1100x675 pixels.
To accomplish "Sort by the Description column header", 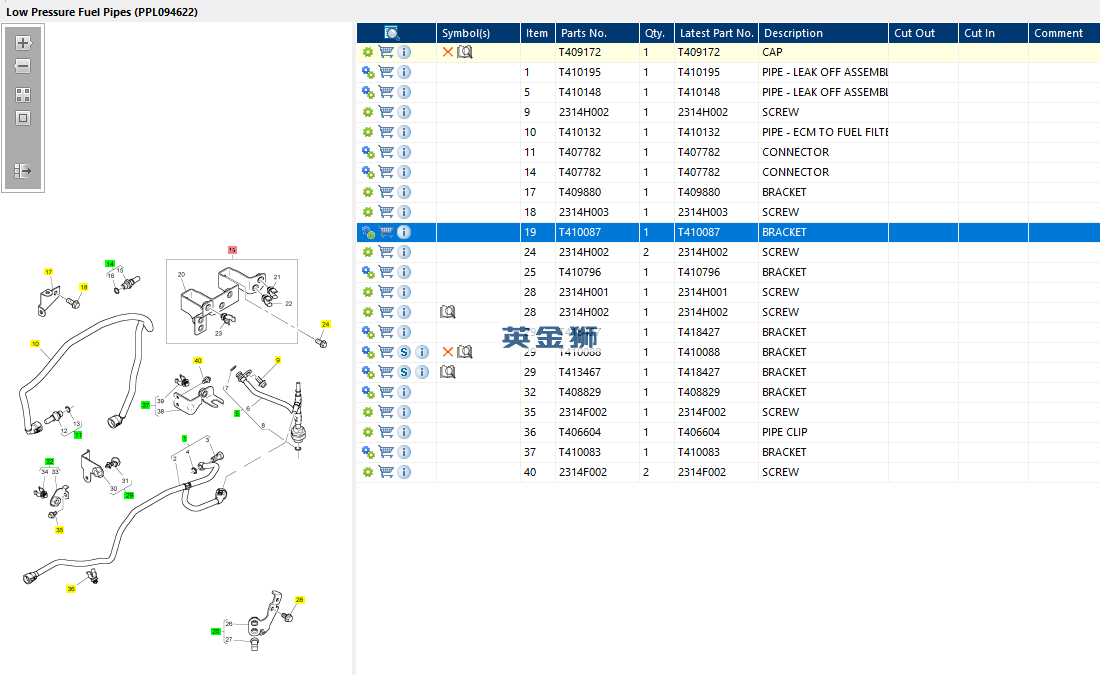I will coord(793,33).
